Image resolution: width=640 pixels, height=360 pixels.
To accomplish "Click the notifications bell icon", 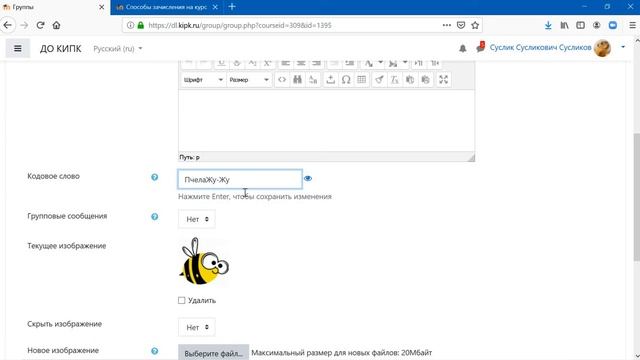I will pos(462,49).
